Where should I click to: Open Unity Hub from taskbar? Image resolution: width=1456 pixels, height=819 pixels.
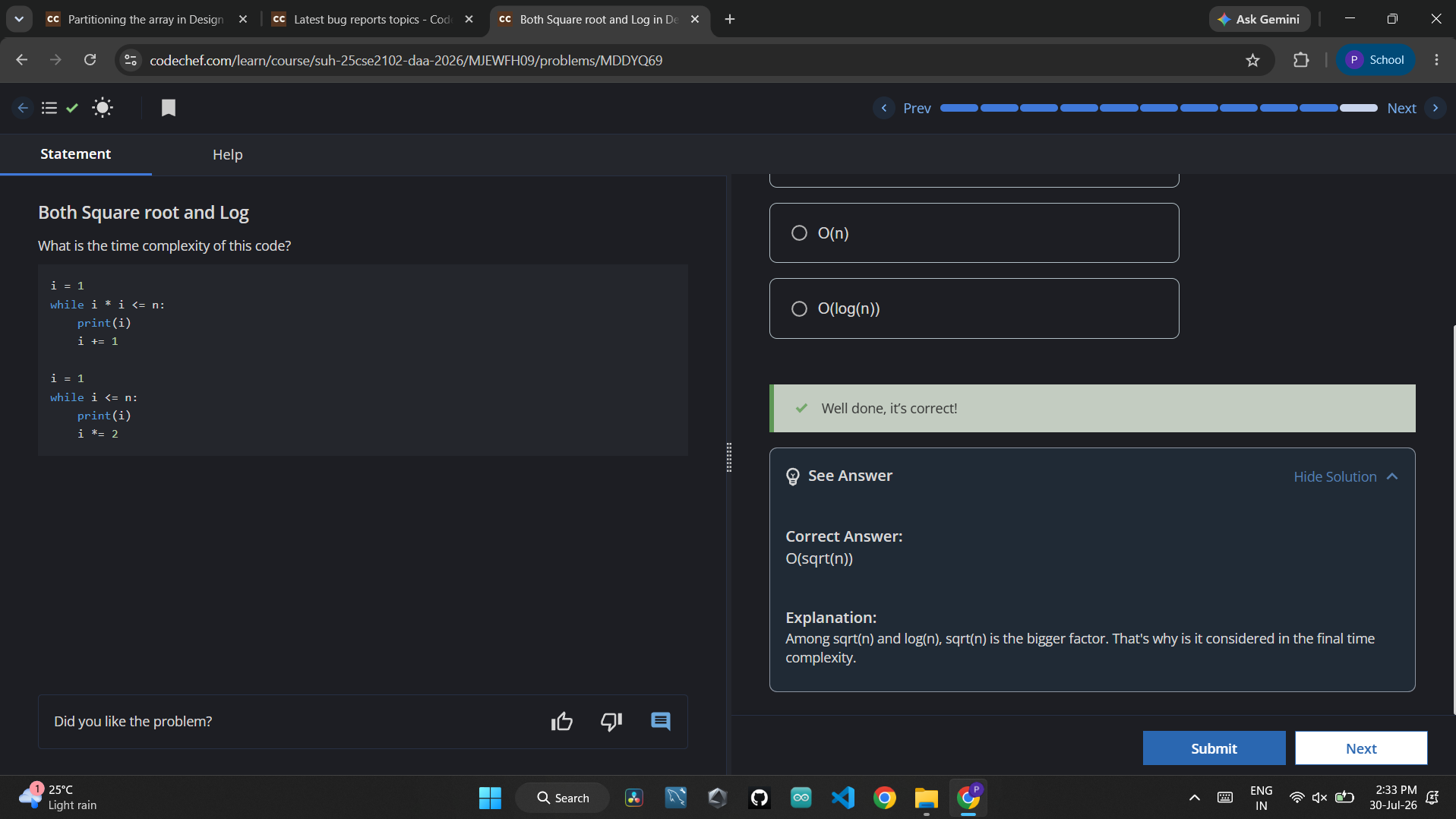(718, 798)
